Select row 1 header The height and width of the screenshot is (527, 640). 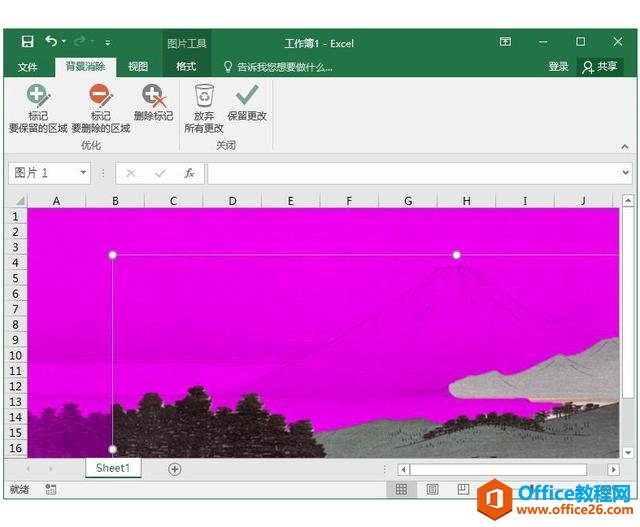coord(16,216)
